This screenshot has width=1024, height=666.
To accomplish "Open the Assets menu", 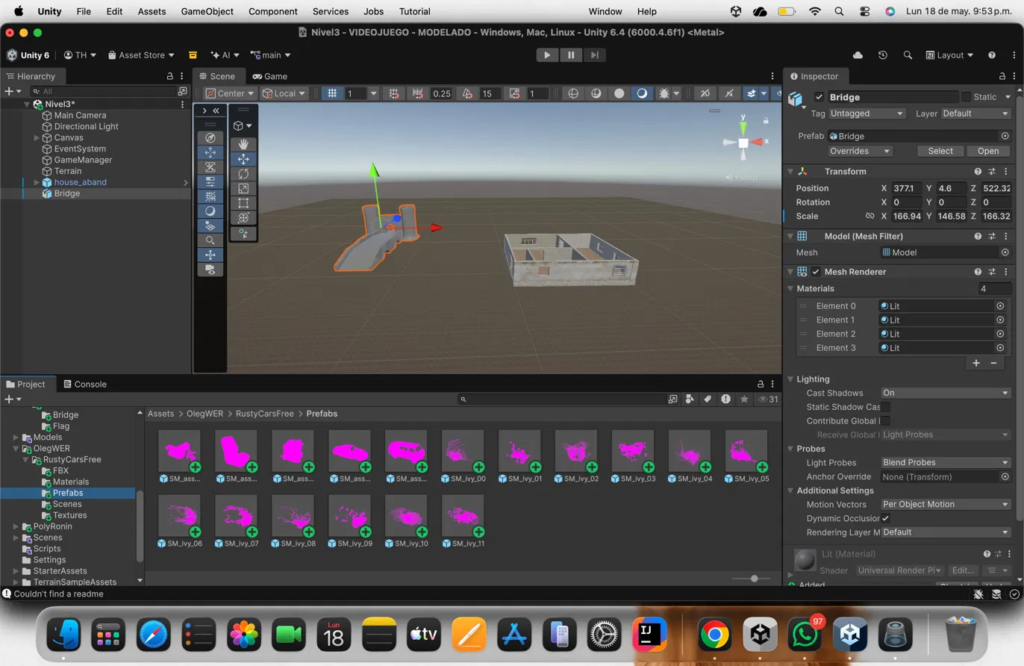I will tap(152, 11).
